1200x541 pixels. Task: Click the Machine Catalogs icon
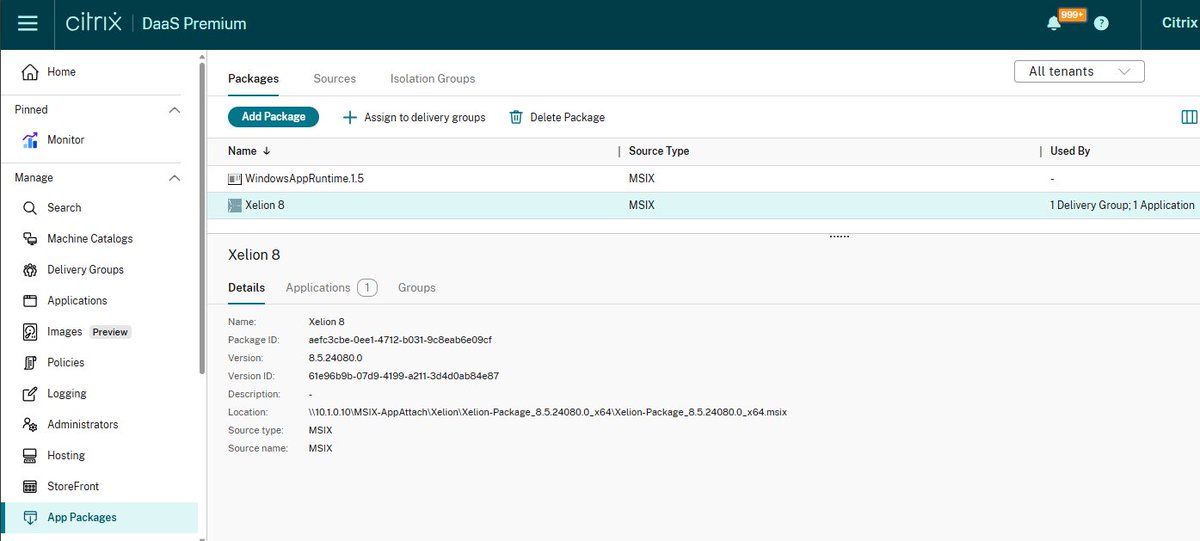click(29, 239)
